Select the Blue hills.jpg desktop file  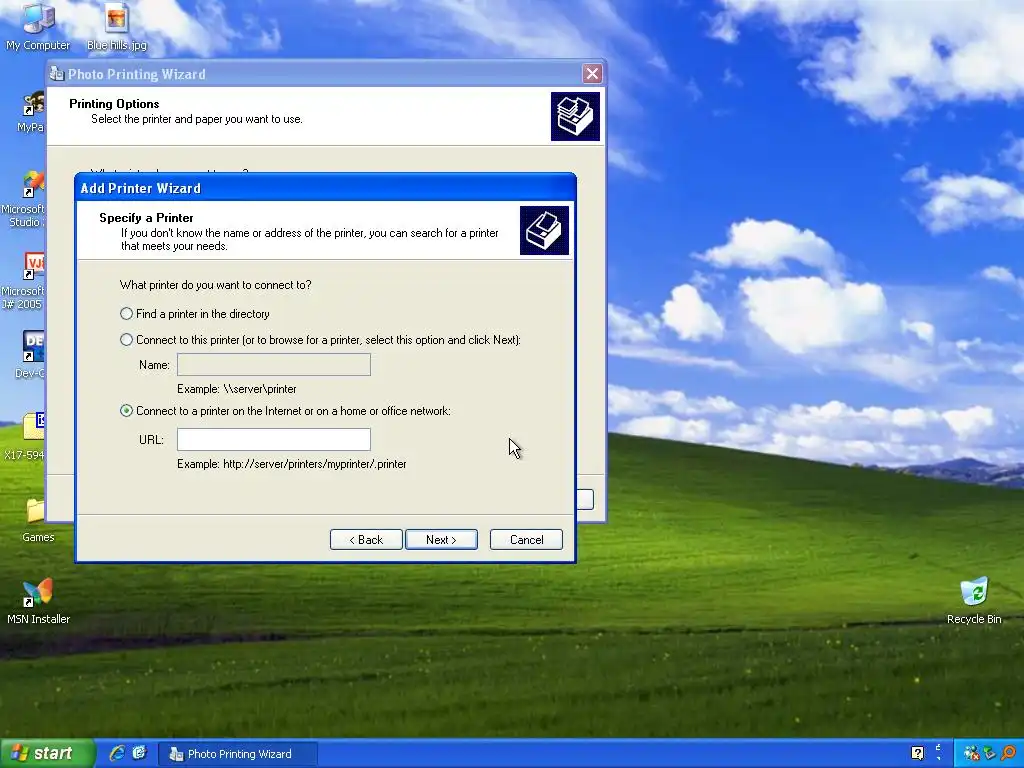click(117, 27)
